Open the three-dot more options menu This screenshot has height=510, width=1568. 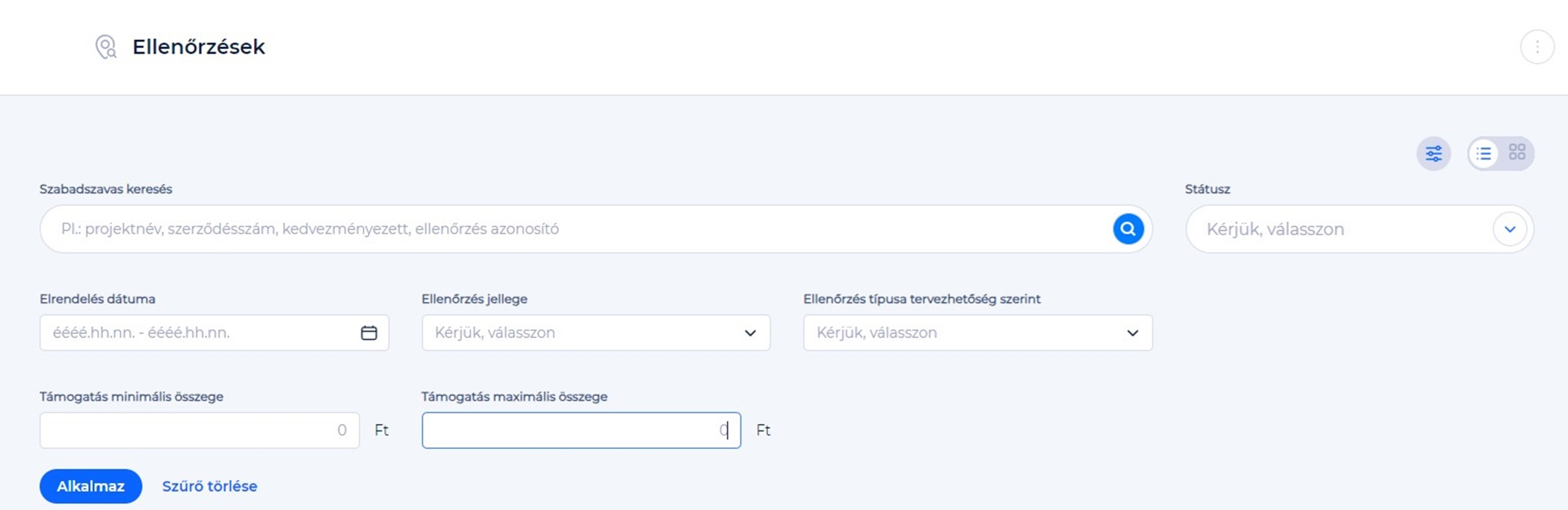coord(1537,47)
